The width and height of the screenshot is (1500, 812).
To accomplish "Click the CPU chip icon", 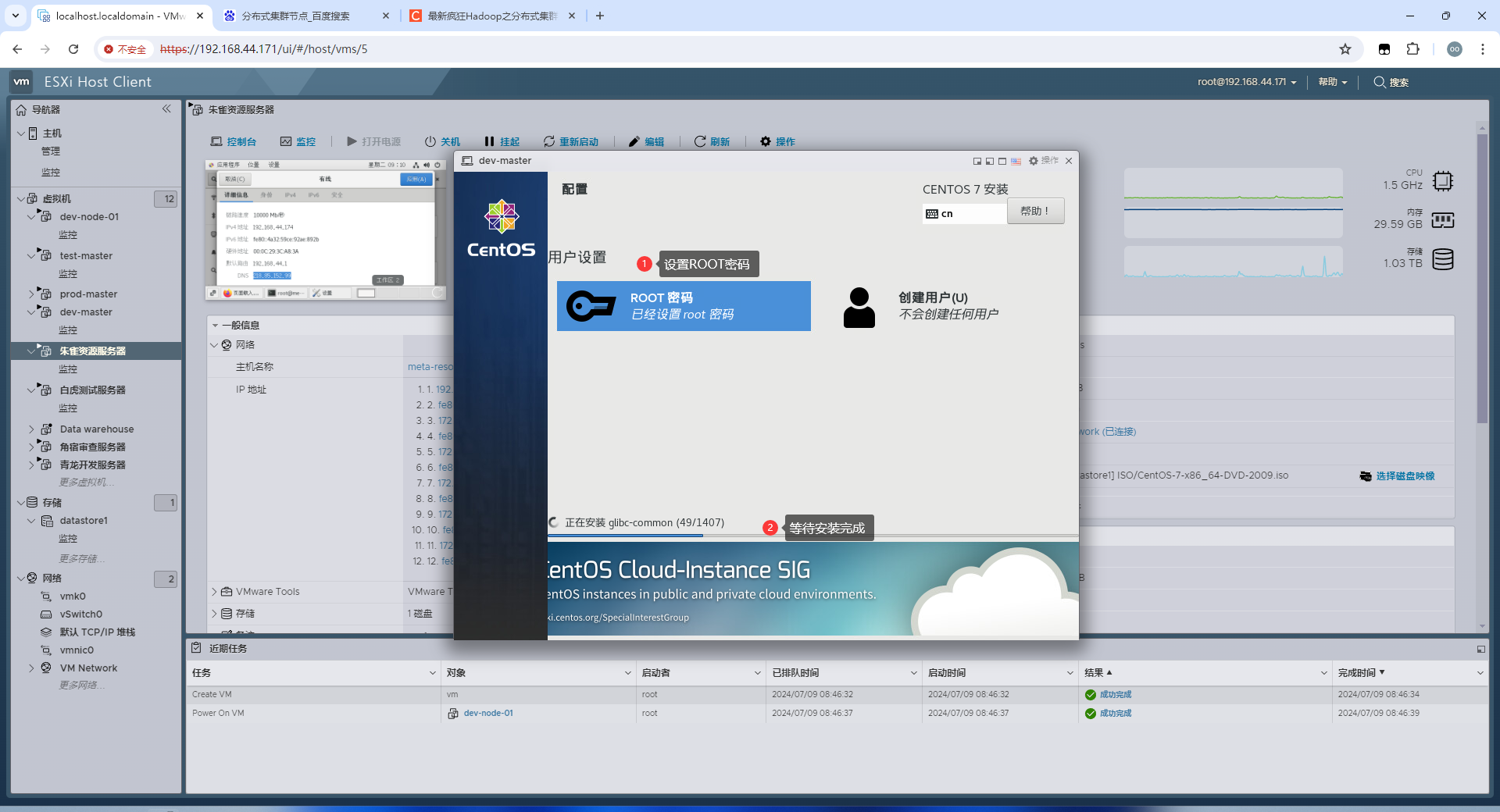I will tap(1443, 181).
